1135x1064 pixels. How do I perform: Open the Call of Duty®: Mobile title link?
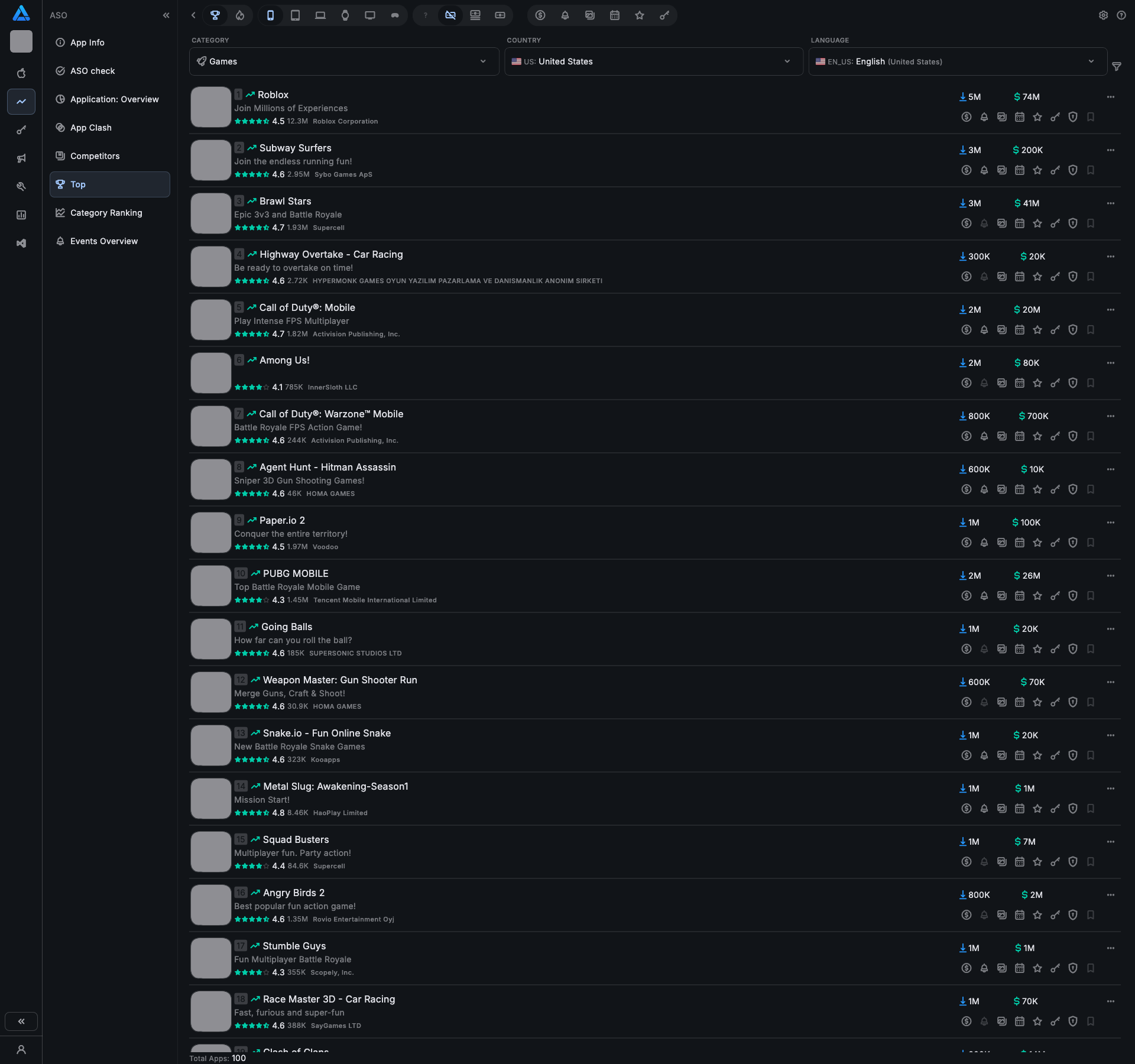click(x=307, y=307)
